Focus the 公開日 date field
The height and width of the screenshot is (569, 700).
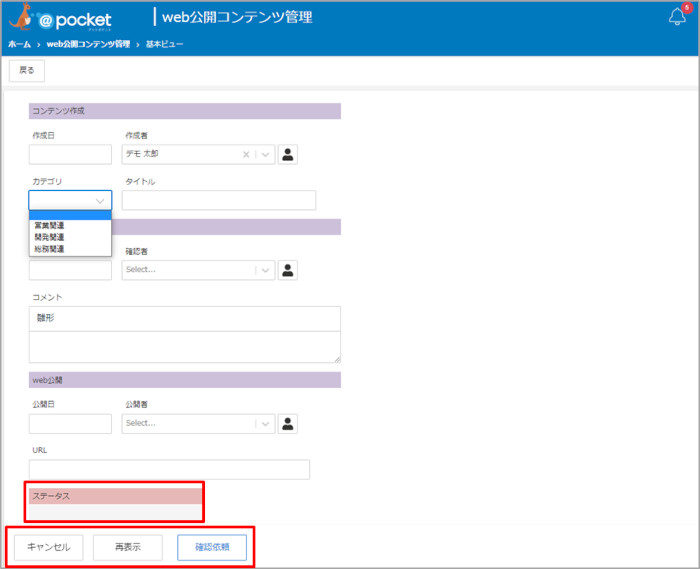[x=70, y=424]
